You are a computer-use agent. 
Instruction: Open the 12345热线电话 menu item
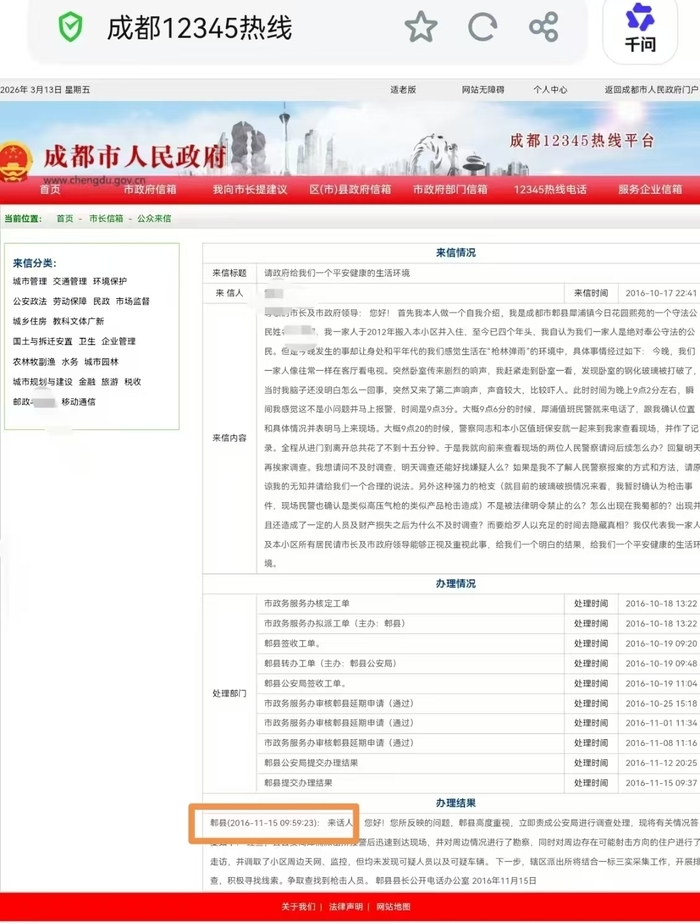click(x=550, y=189)
